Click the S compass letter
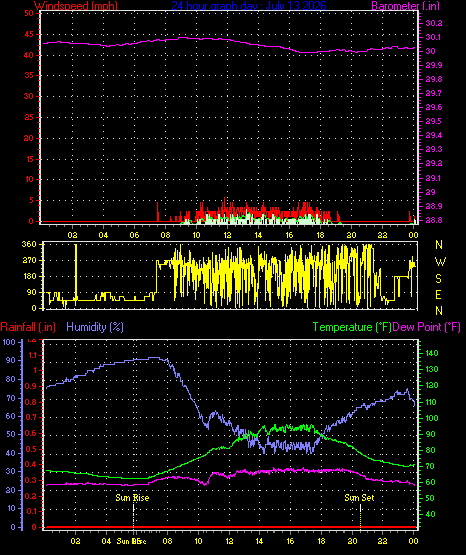Image resolution: width=466 pixels, height=555 pixels. [438, 279]
